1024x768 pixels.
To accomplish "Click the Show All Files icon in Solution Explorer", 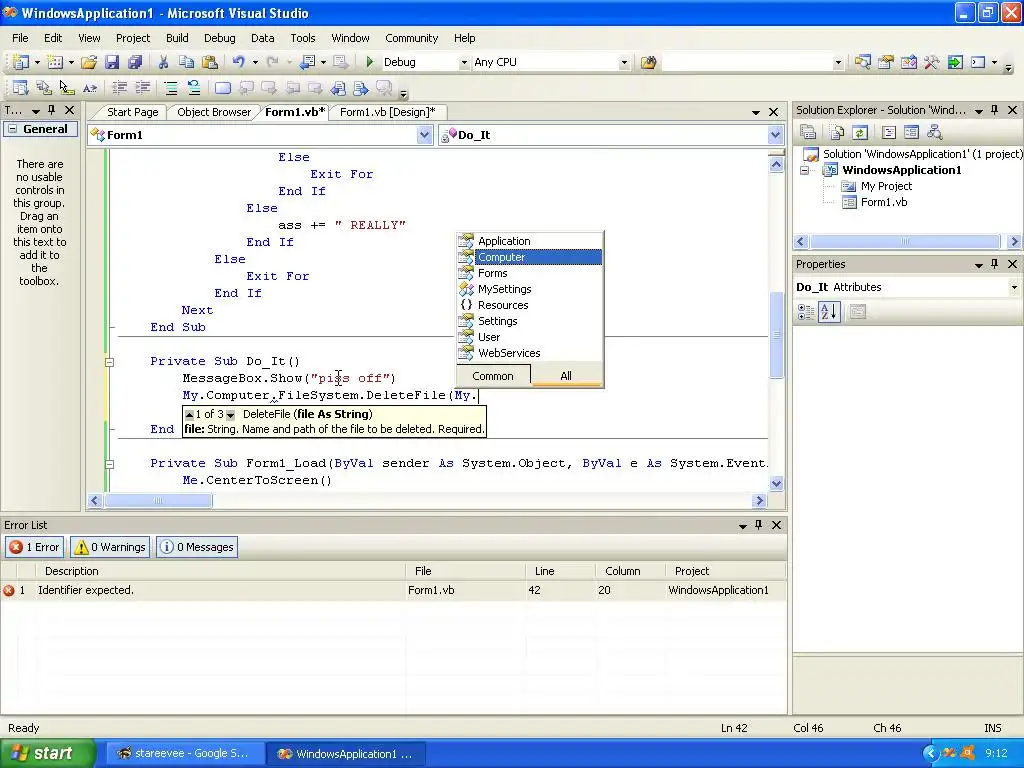I will (837, 133).
